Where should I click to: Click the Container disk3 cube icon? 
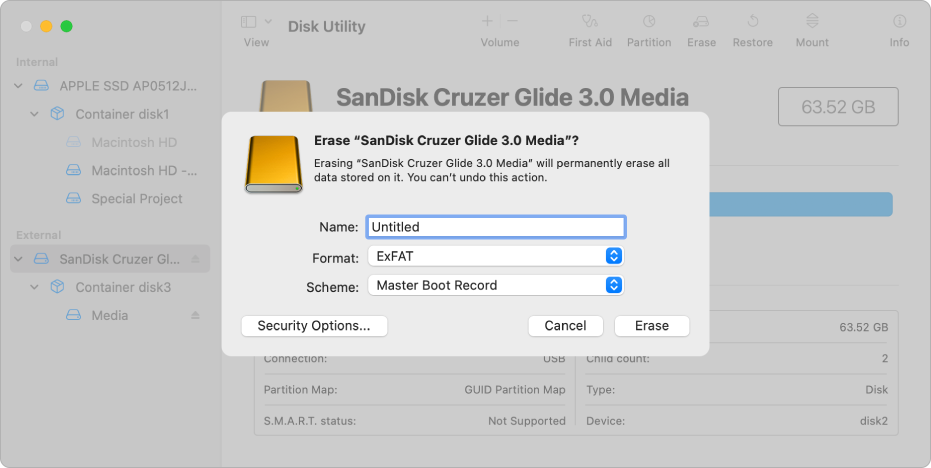[58, 287]
